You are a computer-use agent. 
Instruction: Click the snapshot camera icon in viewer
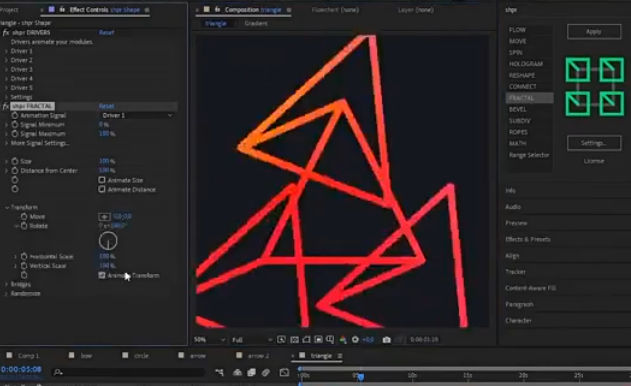pyautogui.click(x=386, y=340)
